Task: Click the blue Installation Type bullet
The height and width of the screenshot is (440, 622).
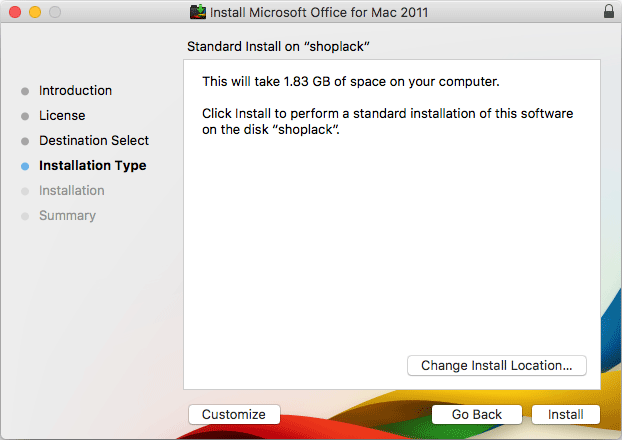Action: click(x=25, y=166)
